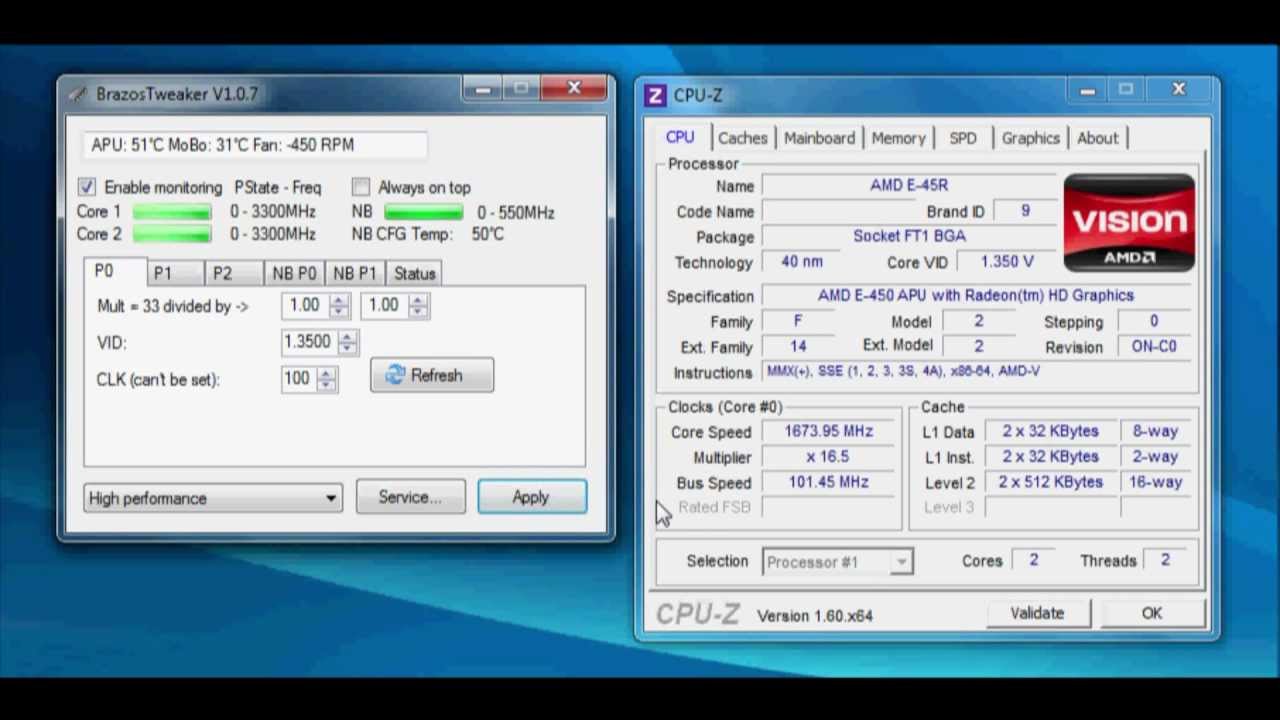Switch to the SPD tab
This screenshot has width=1280, height=720.
pyautogui.click(x=963, y=138)
